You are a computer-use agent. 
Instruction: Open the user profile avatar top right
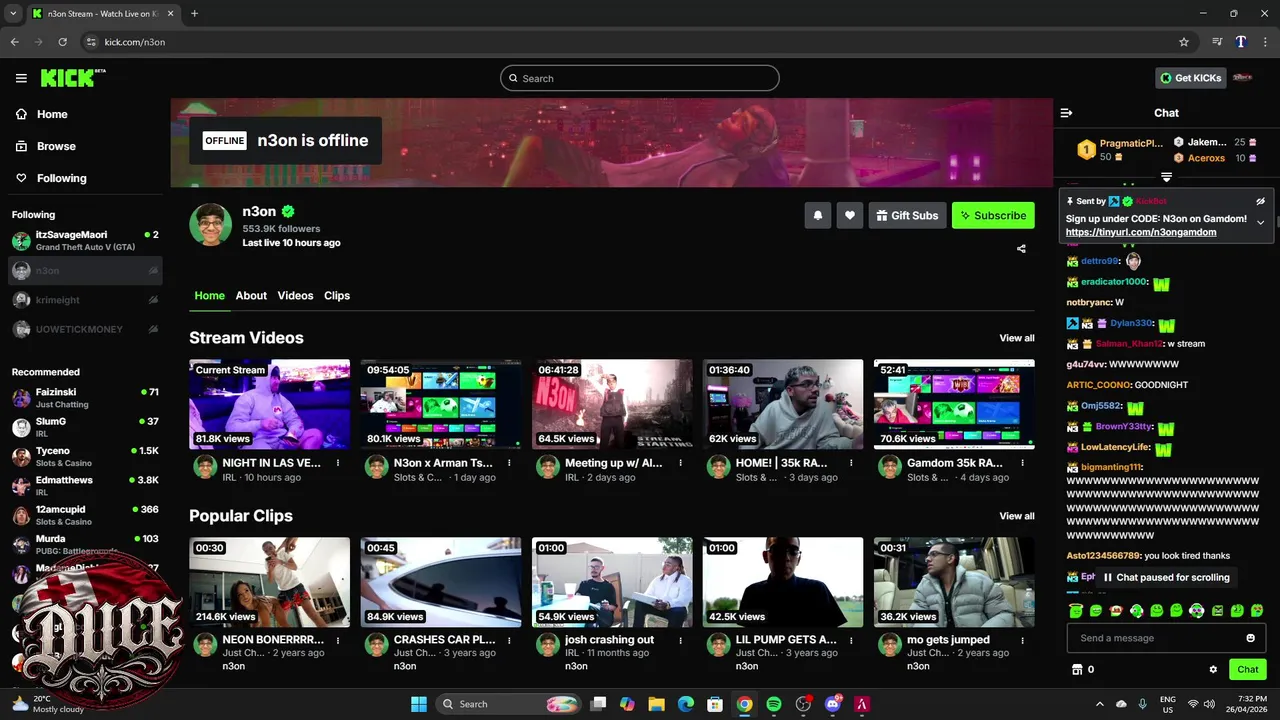[x=1243, y=78]
